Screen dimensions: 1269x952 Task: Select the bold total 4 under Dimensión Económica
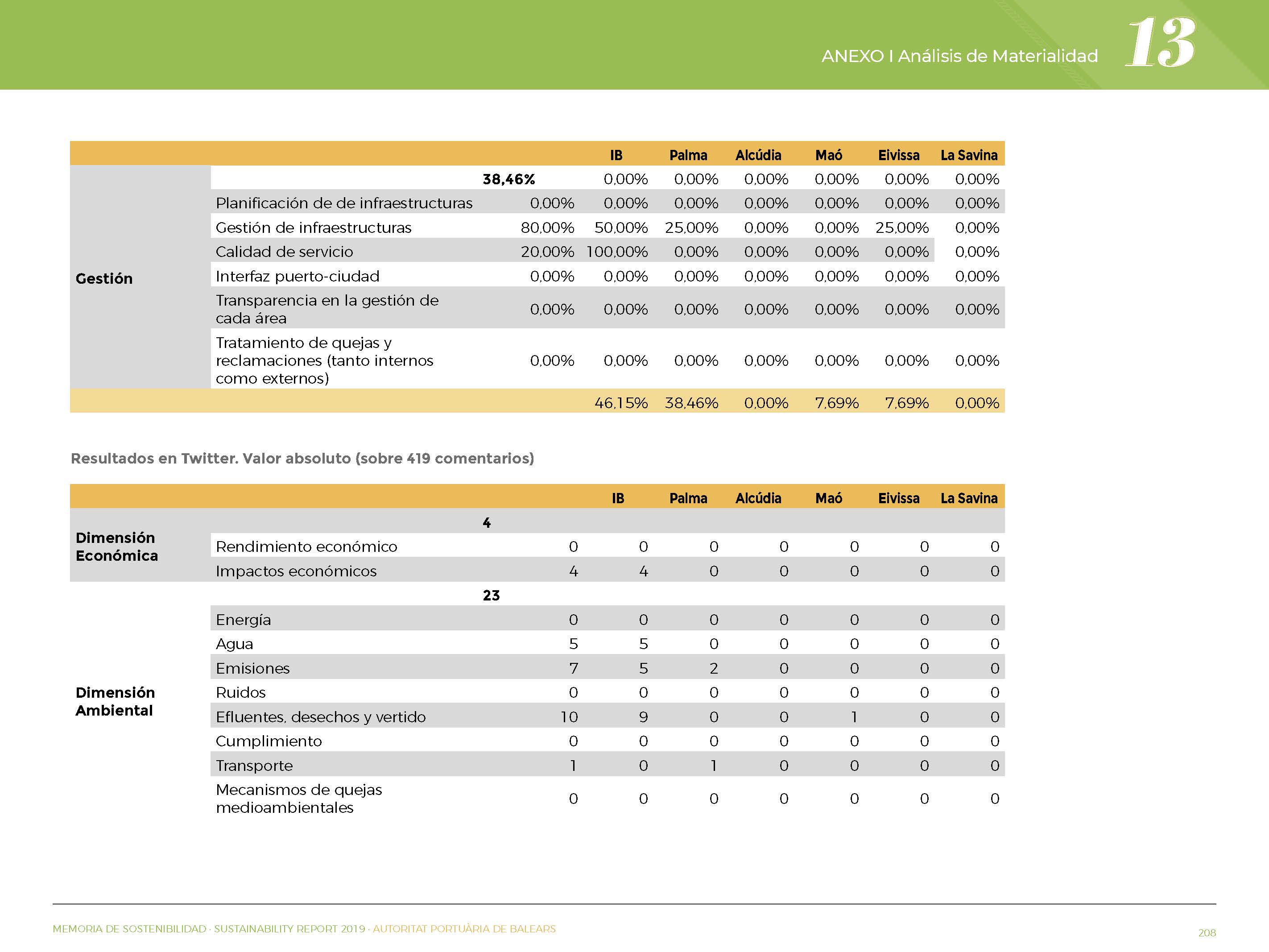tap(487, 523)
